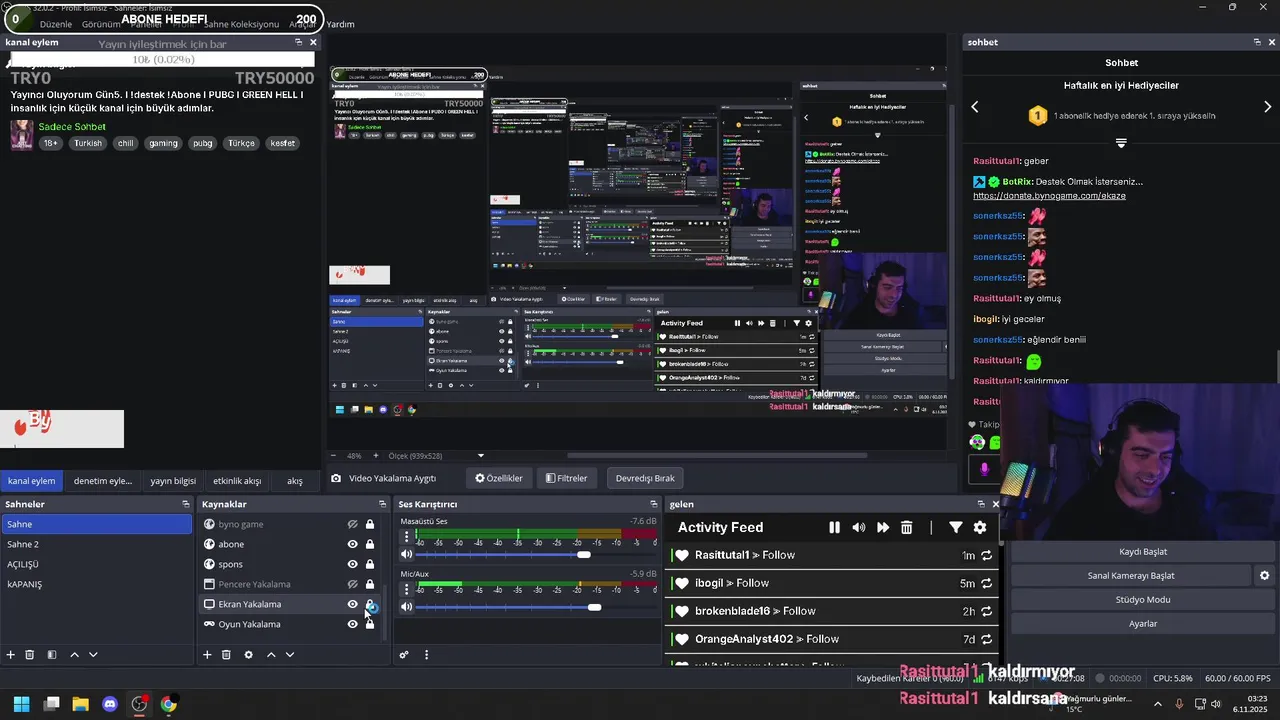Switch to etkinlik akışı tab
The width and height of the screenshot is (1280, 720).
pyautogui.click(x=237, y=481)
